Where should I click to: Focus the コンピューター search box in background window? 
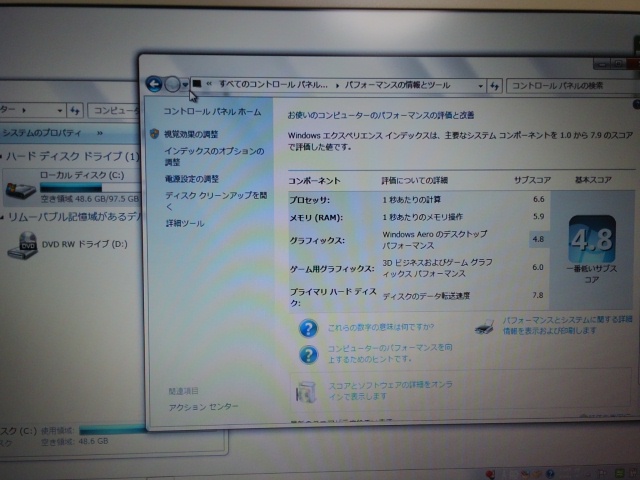point(116,111)
